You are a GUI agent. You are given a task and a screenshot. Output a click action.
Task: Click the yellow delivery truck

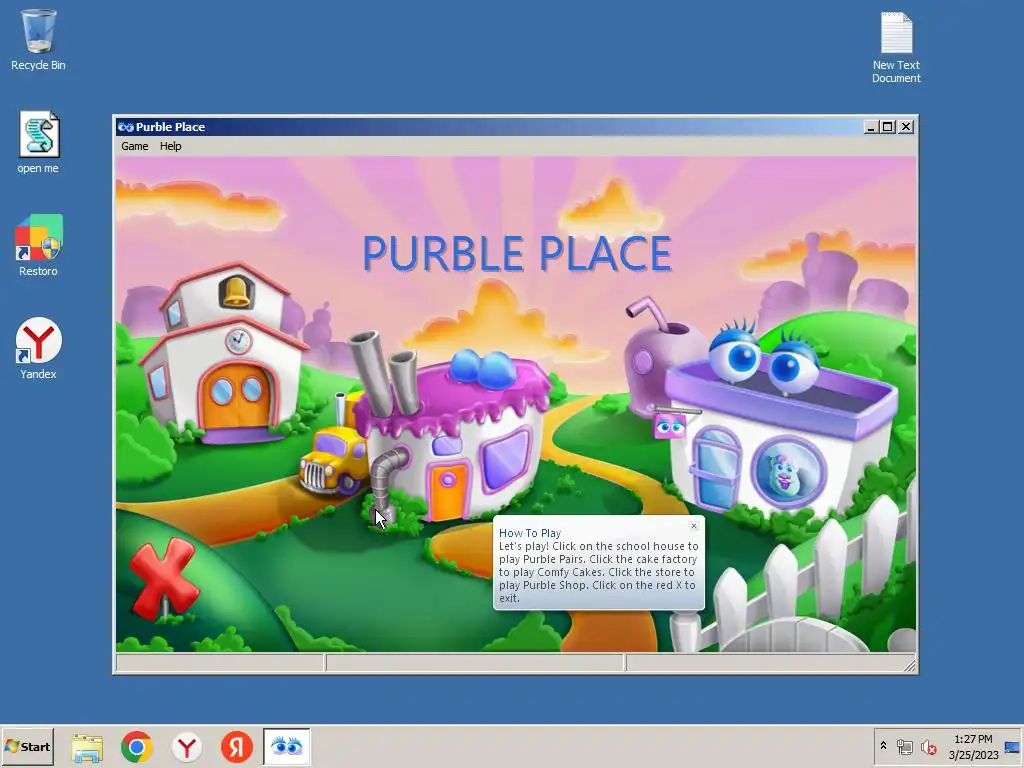[334, 460]
